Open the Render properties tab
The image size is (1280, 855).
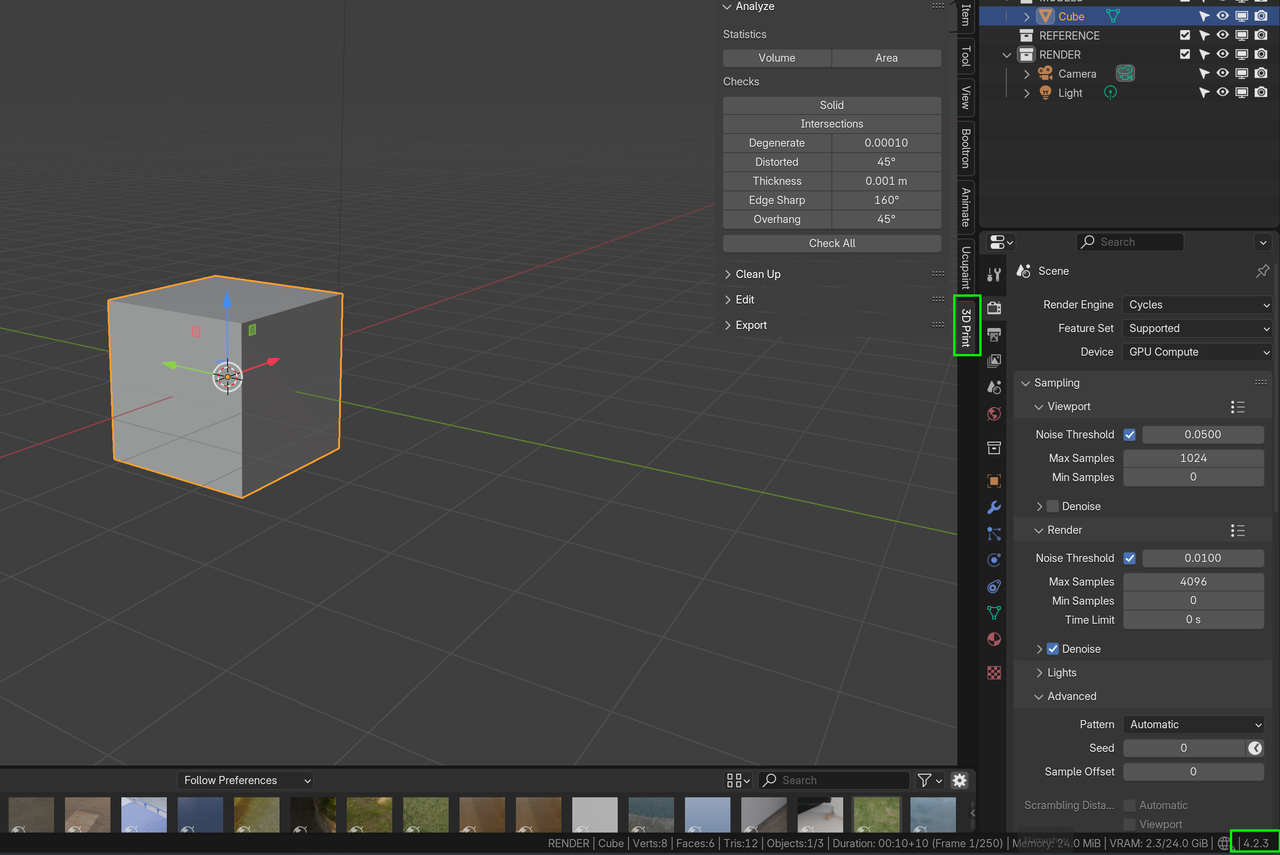click(994, 308)
